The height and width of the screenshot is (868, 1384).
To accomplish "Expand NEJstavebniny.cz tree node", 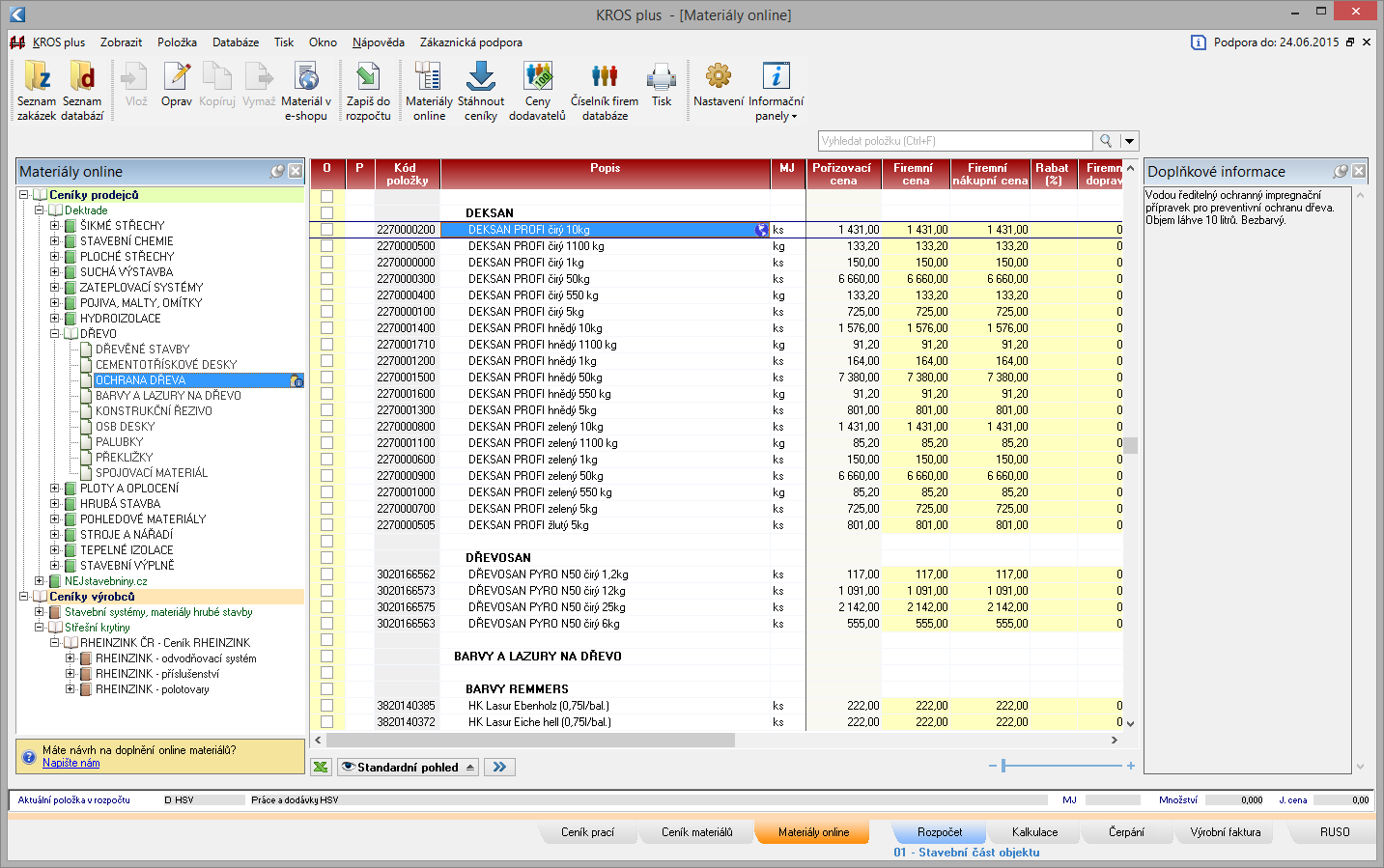I will tap(40, 581).
